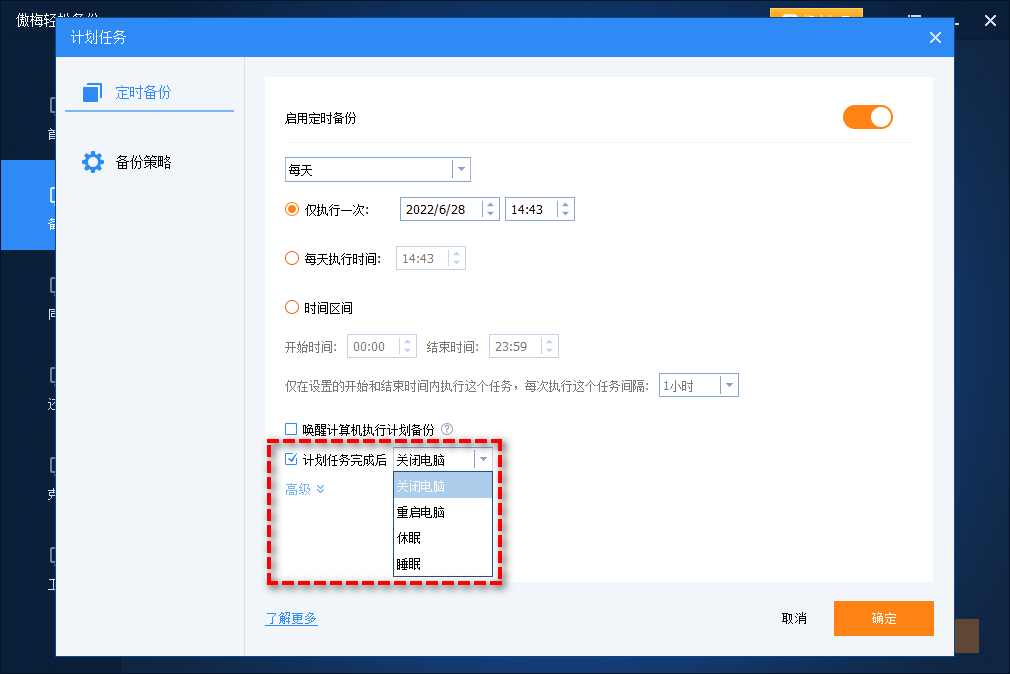The image size is (1010, 674).
Task: Toggle the 启用定时备份 switch off
Action: click(867, 118)
